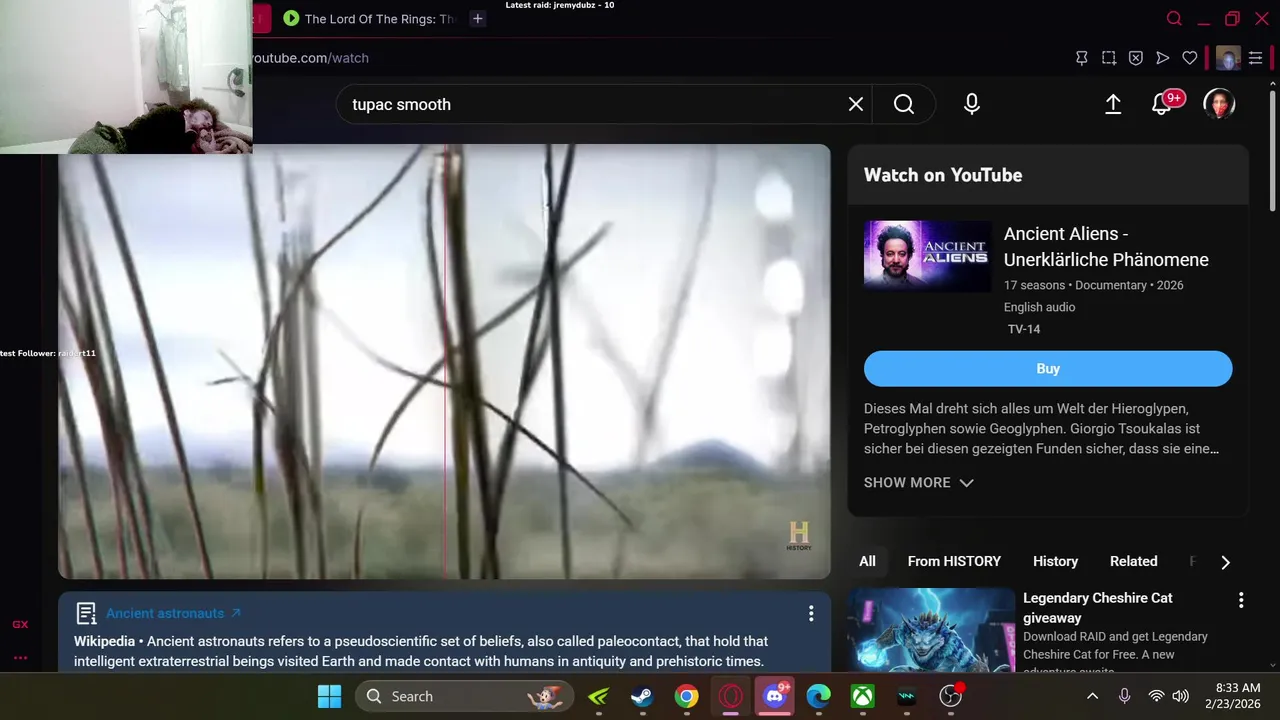Start voice search with microphone icon
Screen dimensions: 1280x720
pyautogui.click(x=972, y=104)
